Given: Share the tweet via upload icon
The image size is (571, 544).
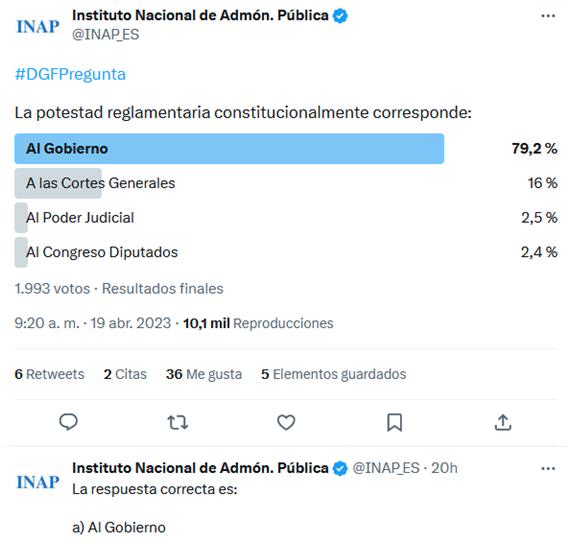Looking at the screenshot, I should click(x=503, y=422).
